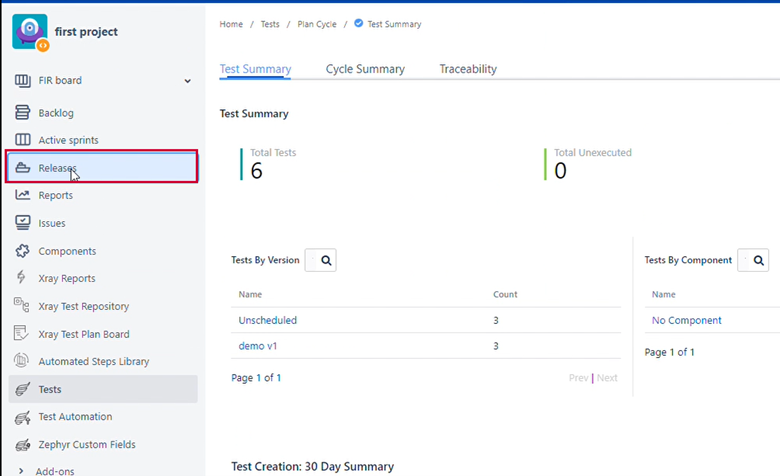Open Xray Test Plan Board
The height and width of the screenshot is (476, 780).
point(84,334)
